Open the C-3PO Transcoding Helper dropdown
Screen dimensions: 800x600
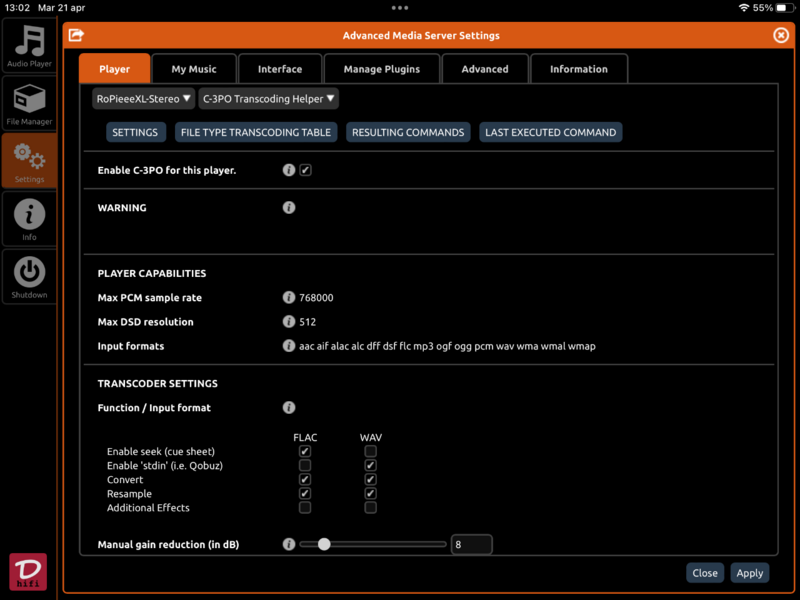point(268,98)
